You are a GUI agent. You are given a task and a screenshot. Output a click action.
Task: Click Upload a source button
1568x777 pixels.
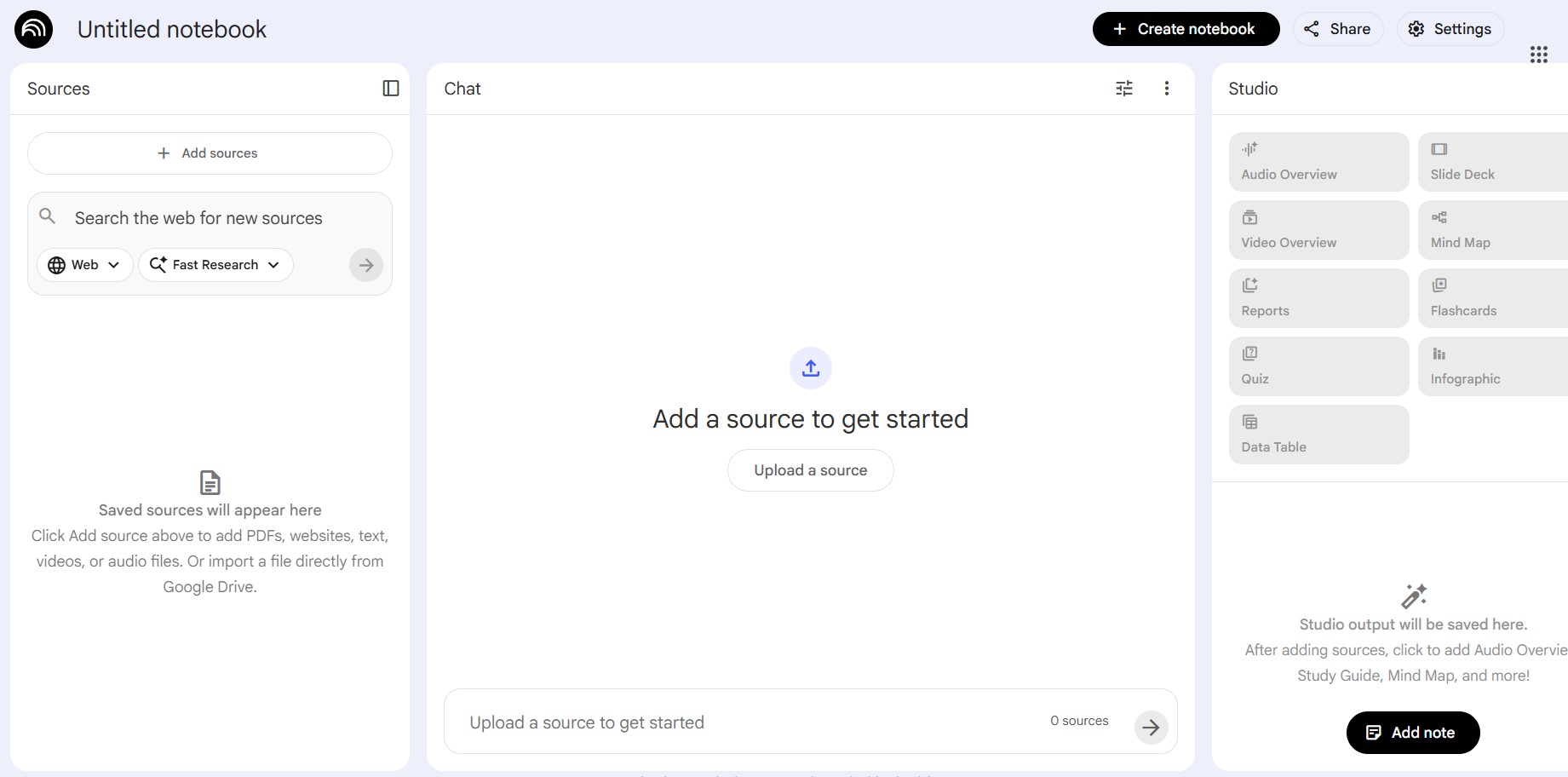click(x=811, y=470)
